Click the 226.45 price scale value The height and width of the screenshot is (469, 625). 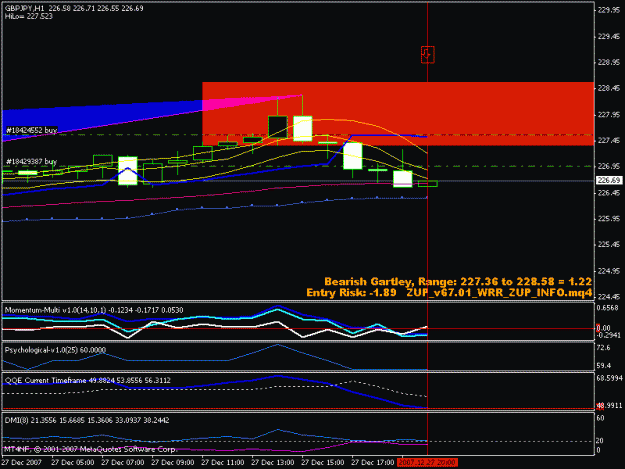point(609,193)
